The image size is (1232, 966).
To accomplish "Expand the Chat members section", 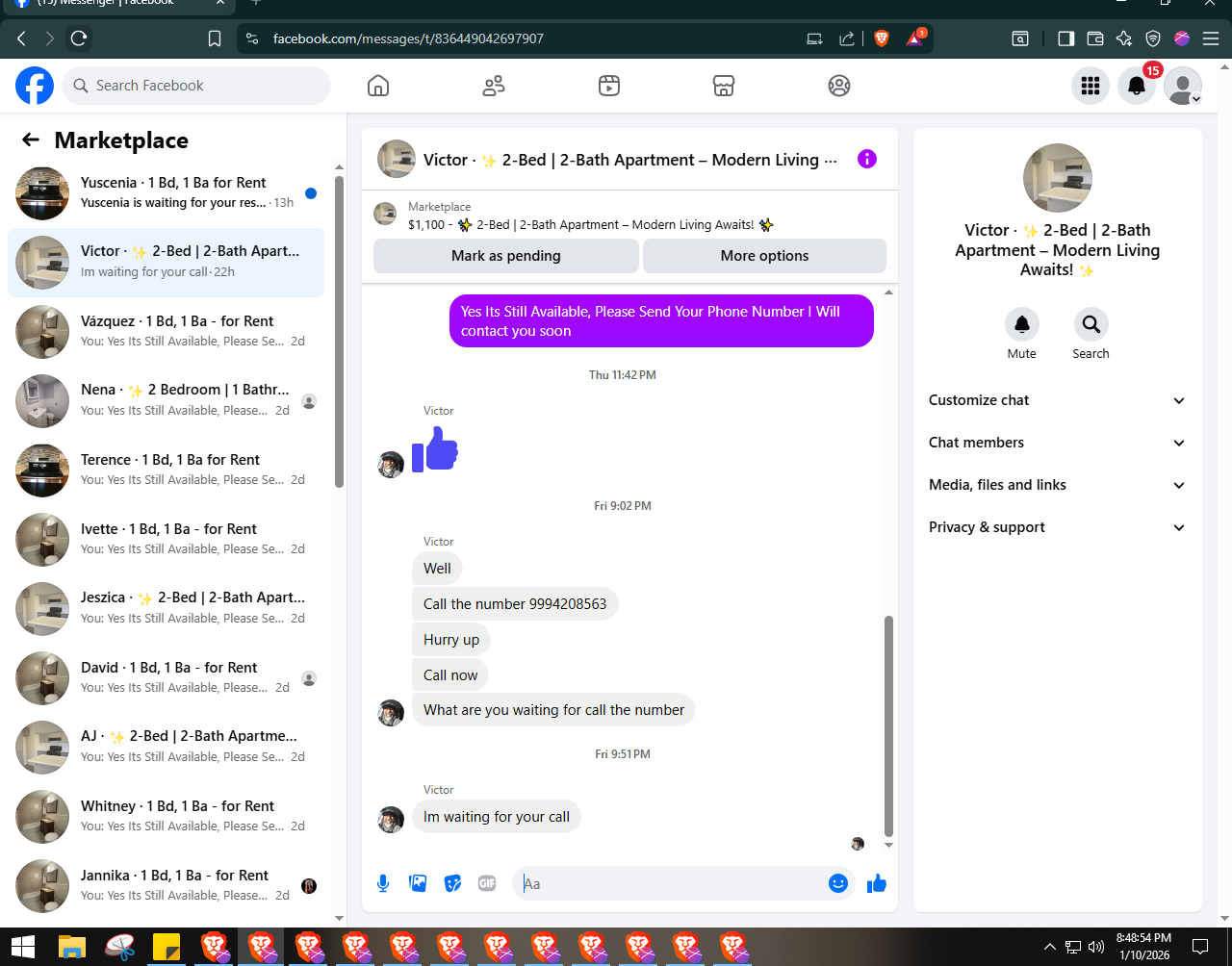I will click(x=1057, y=443).
